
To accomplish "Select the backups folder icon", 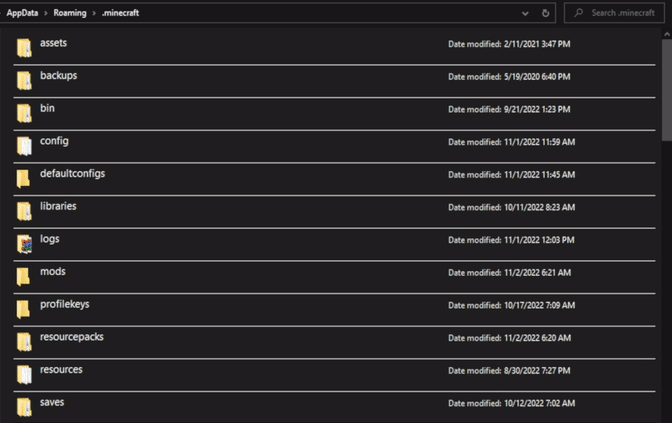I will [x=24, y=80].
